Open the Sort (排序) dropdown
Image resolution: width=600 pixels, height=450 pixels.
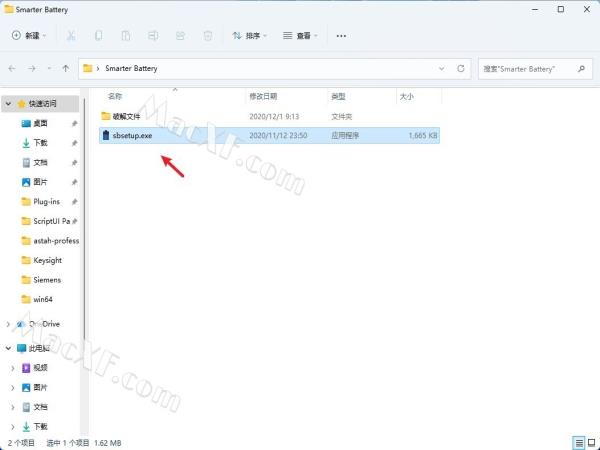point(249,36)
